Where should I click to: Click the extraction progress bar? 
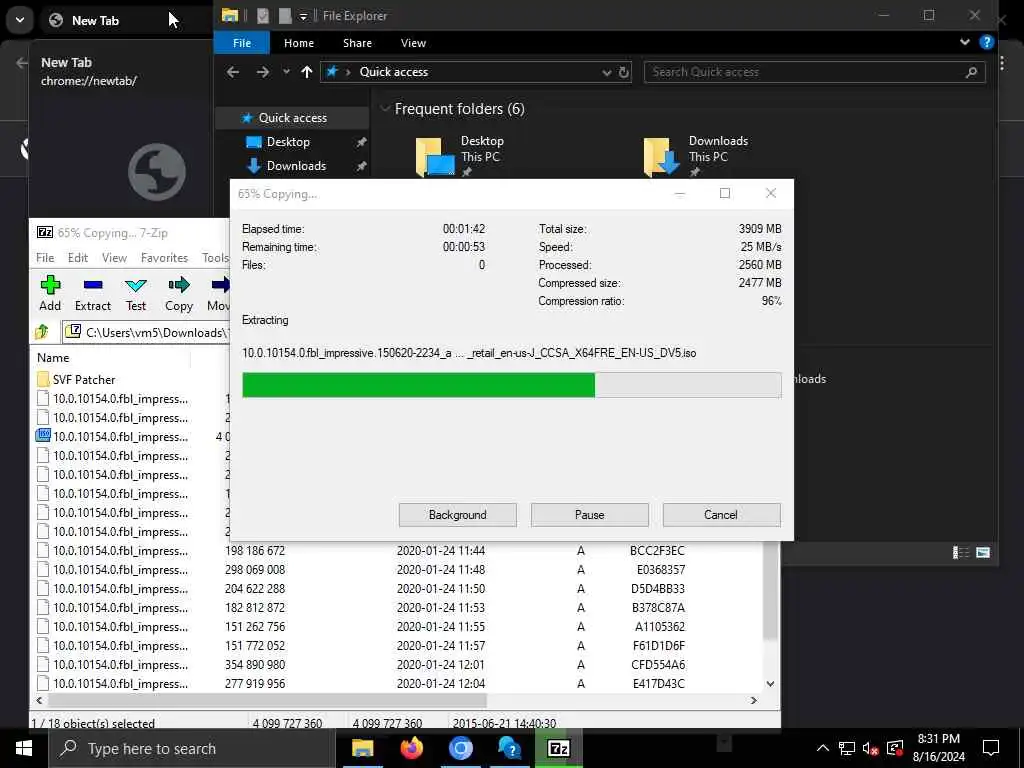coord(511,385)
